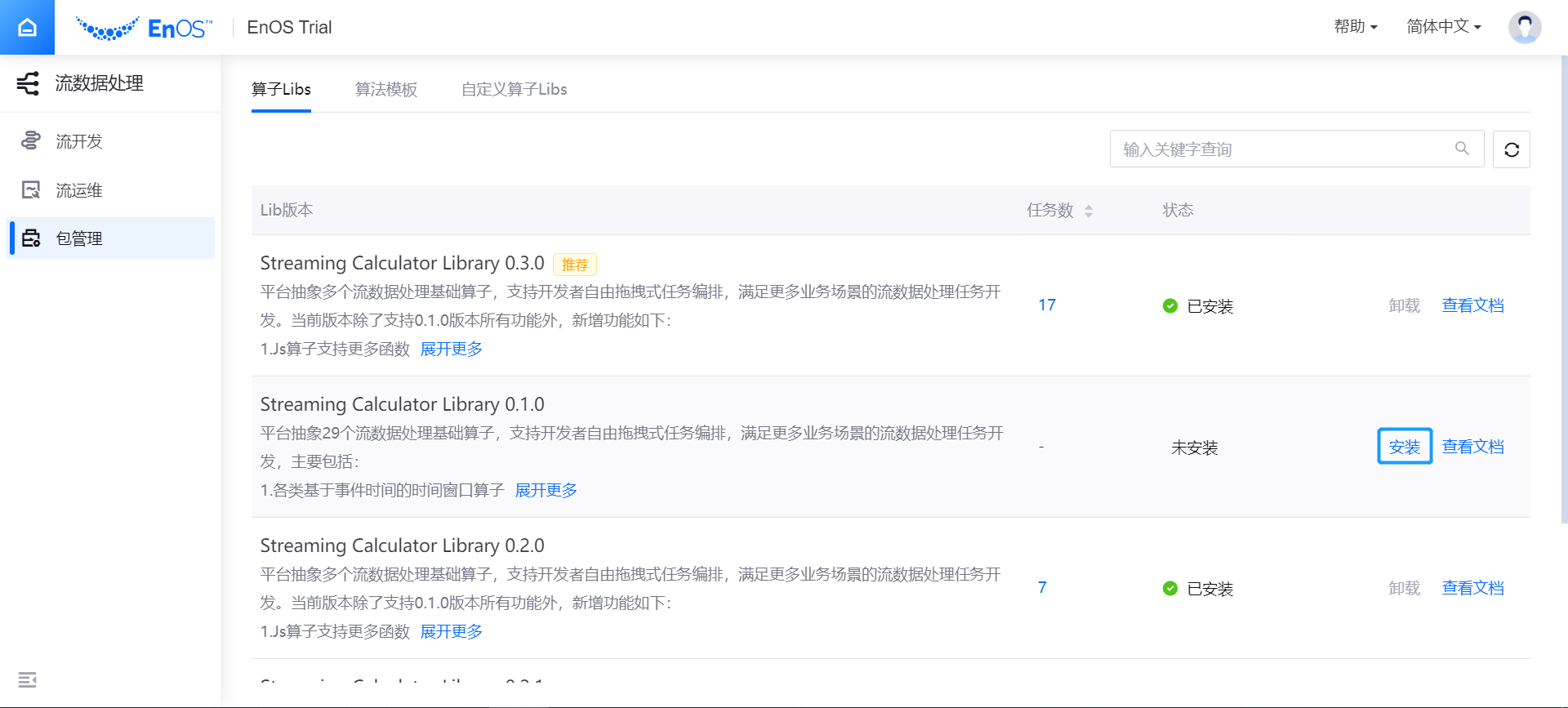Screen dimensions: 1568x708
Task: Sort the list by 任务数 column arrows
Action: click(x=1088, y=211)
